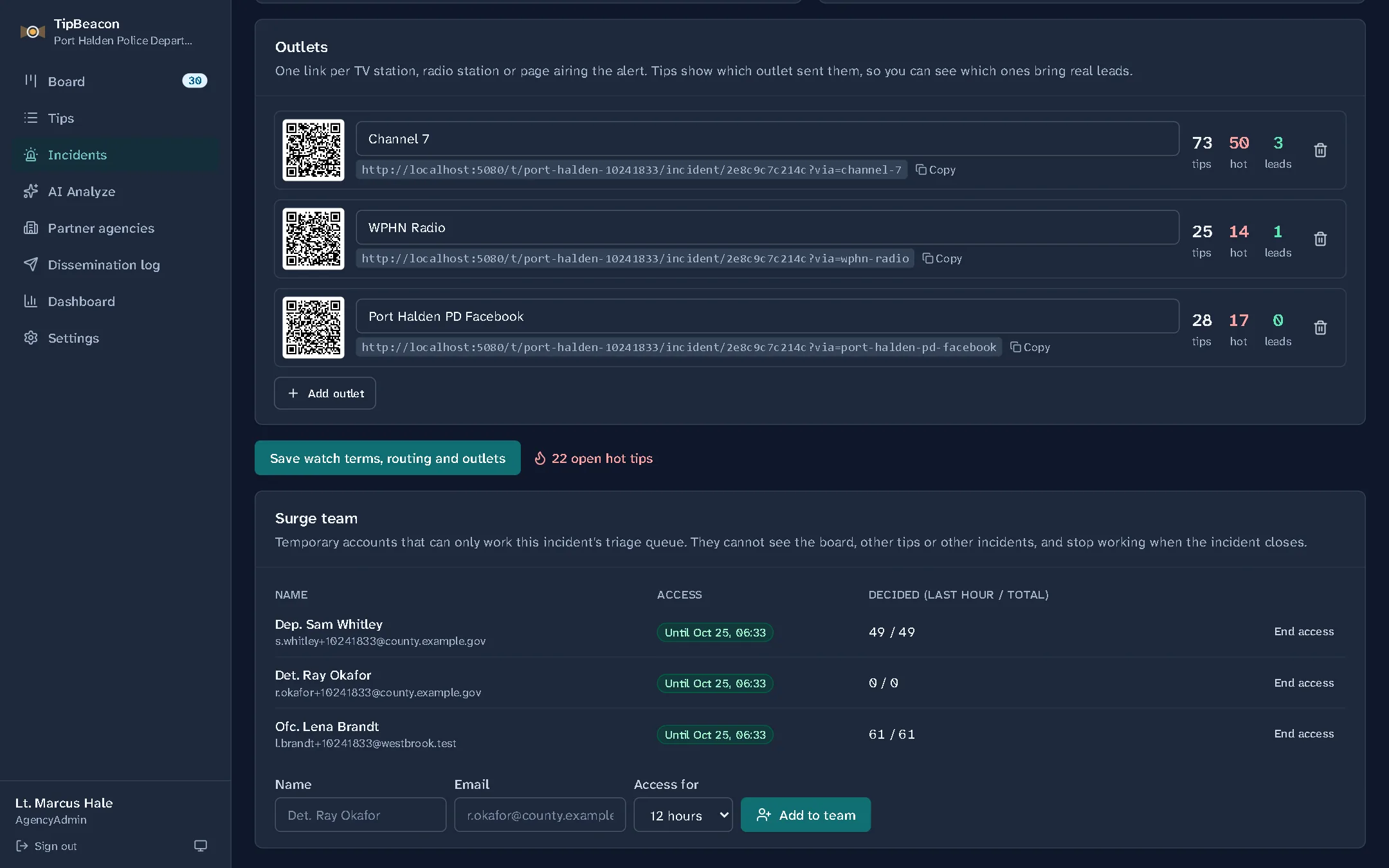This screenshot has height=868, width=1389.
Task: Open Partner agencies page
Action: point(116,228)
